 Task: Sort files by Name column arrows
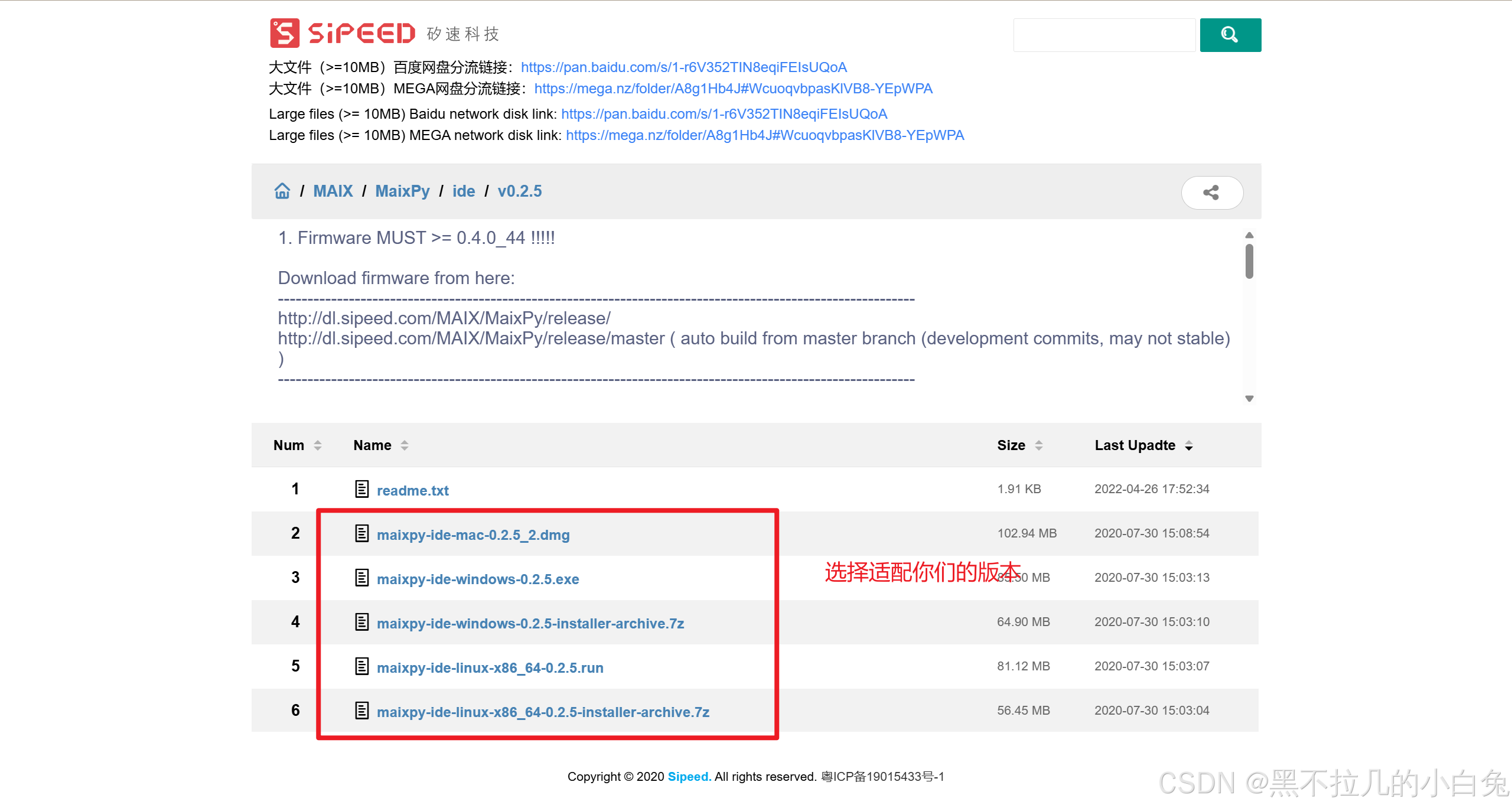[405, 445]
